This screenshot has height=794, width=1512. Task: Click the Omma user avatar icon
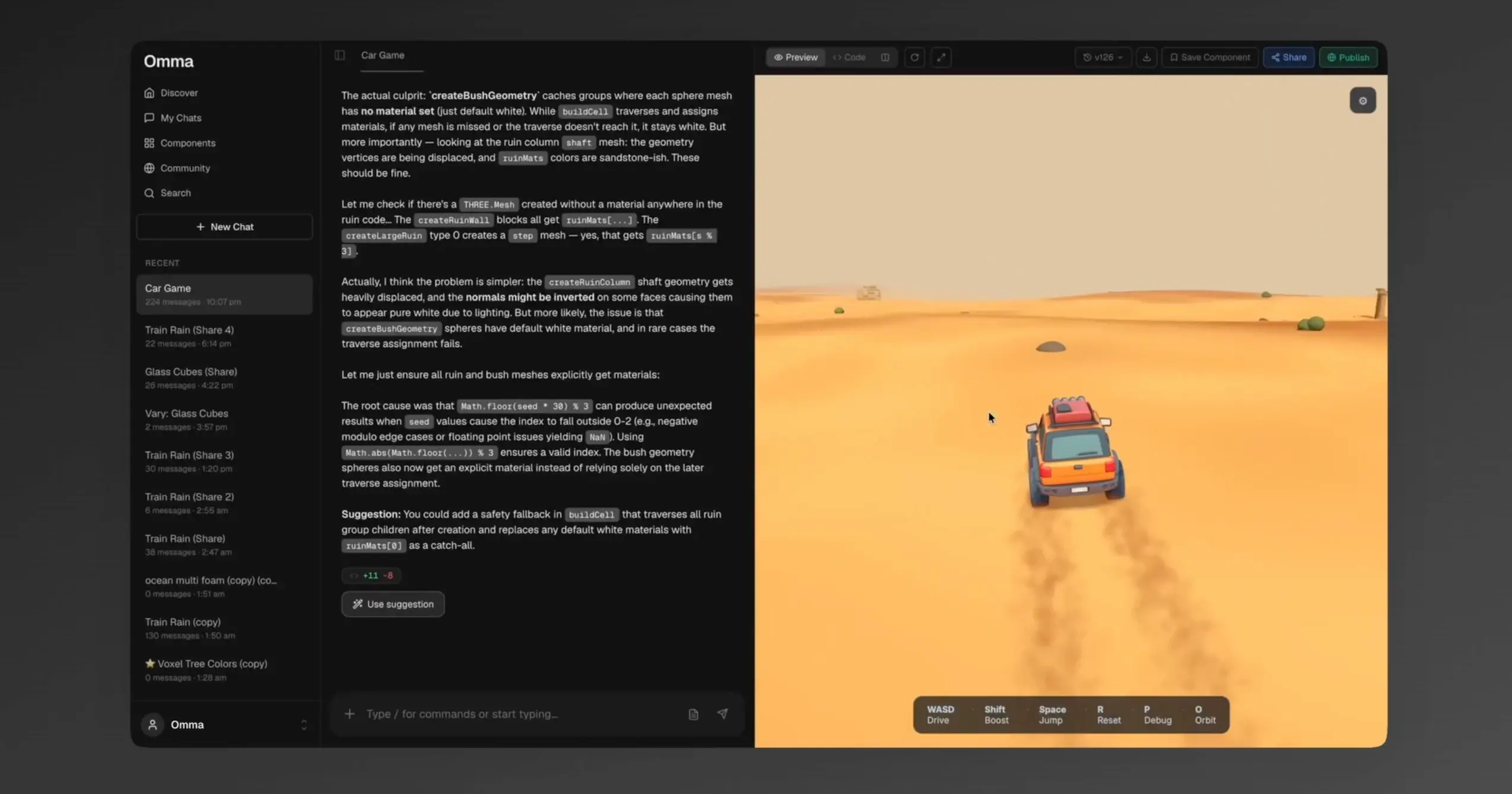coord(153,725)
